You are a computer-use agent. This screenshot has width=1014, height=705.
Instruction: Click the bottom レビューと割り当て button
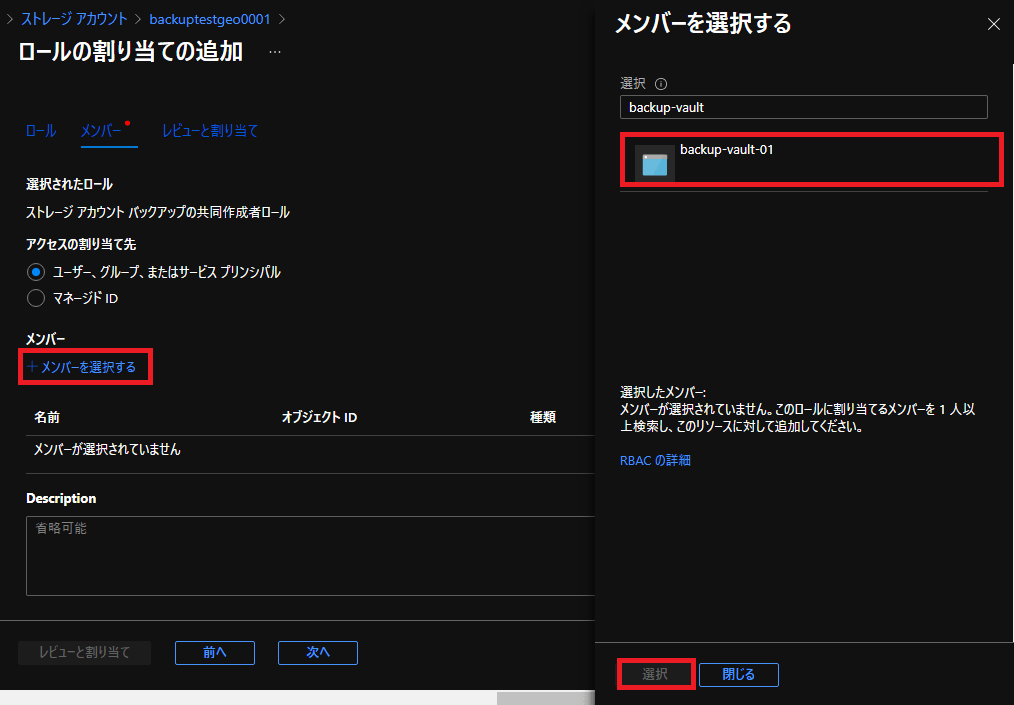(85, 653)
